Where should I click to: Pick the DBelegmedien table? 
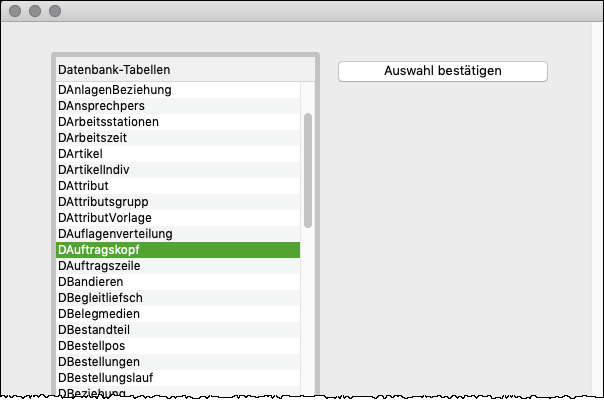pos(100,313)
